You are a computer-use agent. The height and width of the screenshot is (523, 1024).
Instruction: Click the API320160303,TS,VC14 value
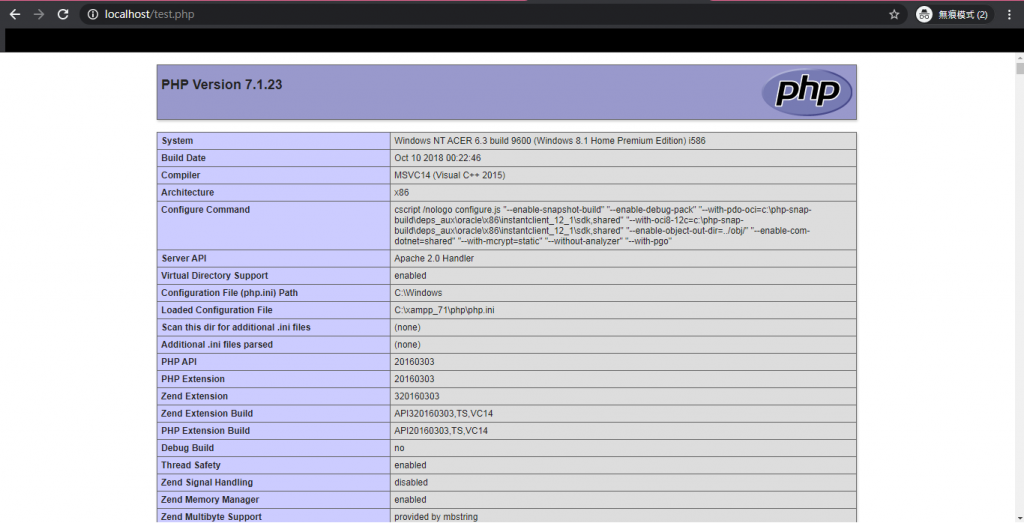[443, 413]
